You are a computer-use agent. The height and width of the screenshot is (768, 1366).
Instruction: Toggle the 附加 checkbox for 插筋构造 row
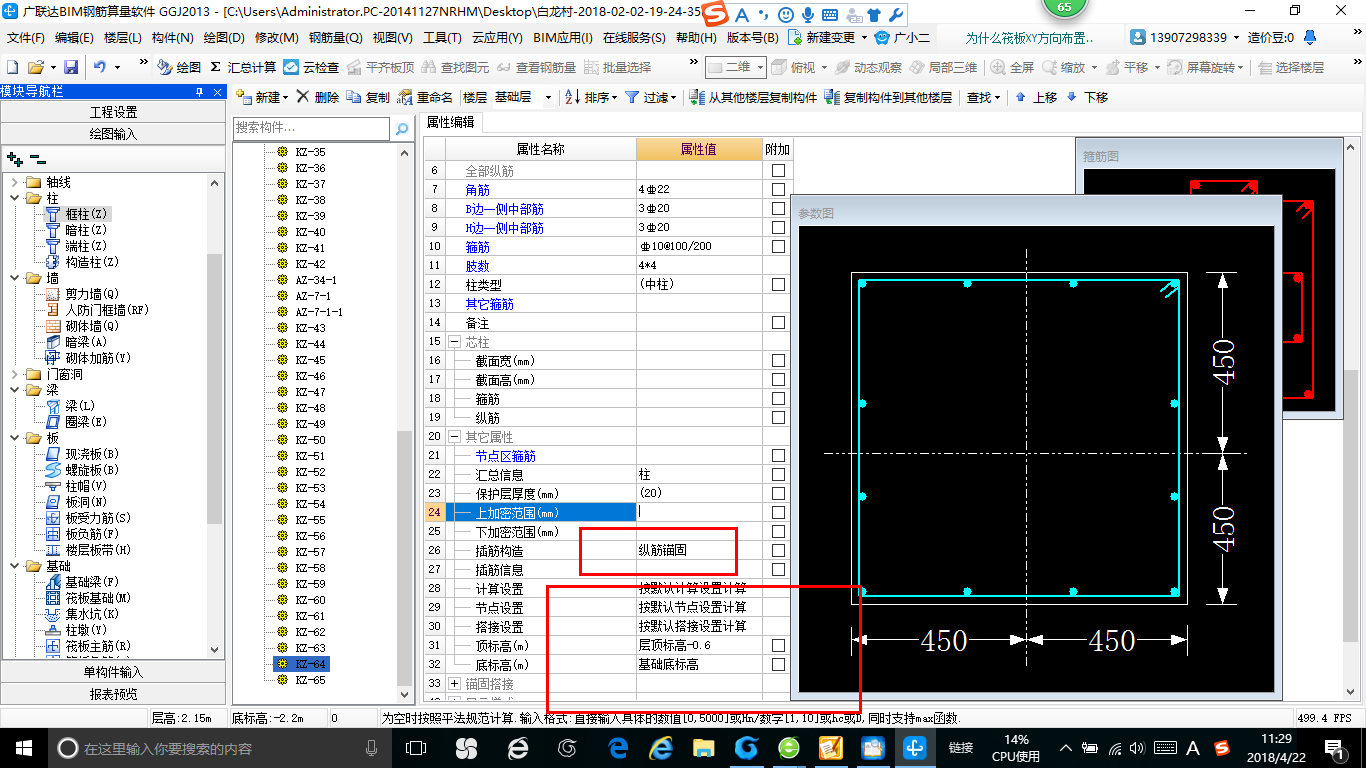778,550
